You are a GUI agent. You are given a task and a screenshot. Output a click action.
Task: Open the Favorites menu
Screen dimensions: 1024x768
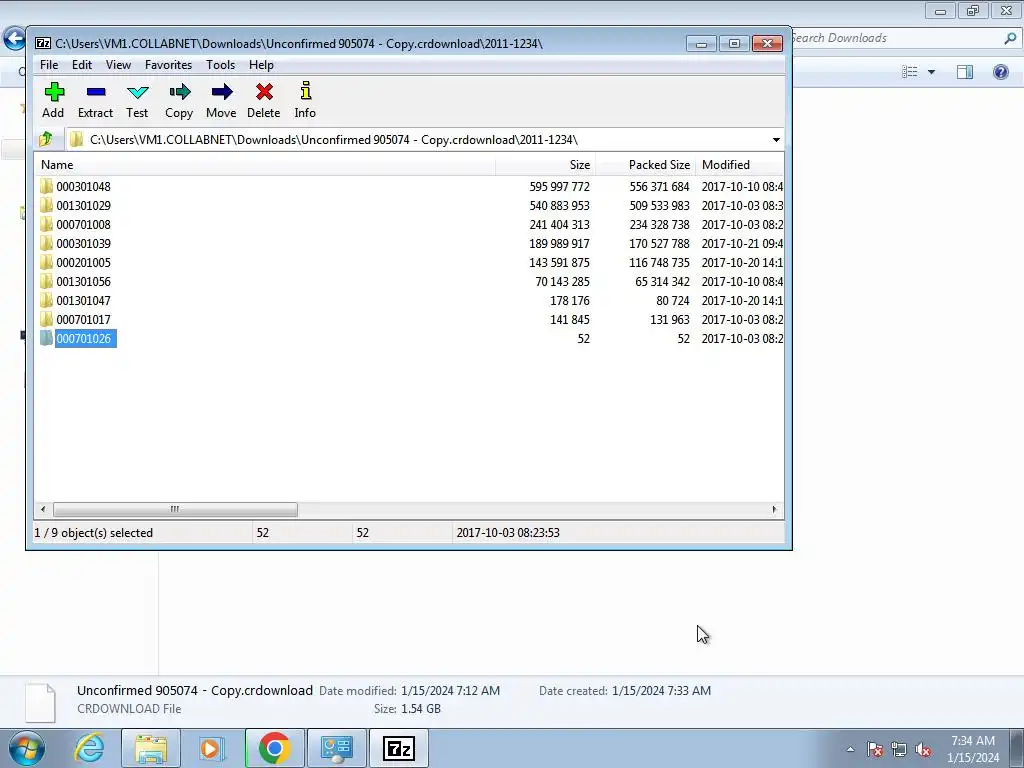point(168,65)
